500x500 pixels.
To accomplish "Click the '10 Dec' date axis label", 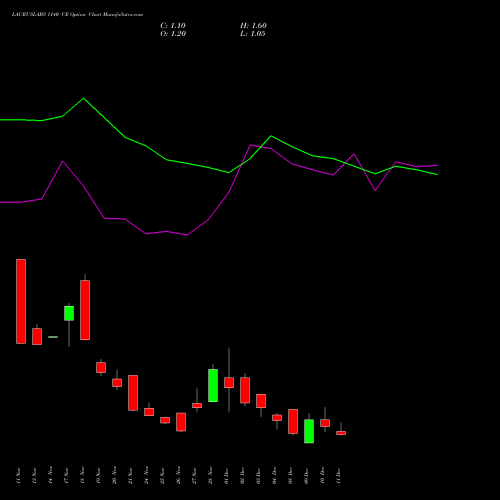I will pyautogui.click(x=322, y=476).
